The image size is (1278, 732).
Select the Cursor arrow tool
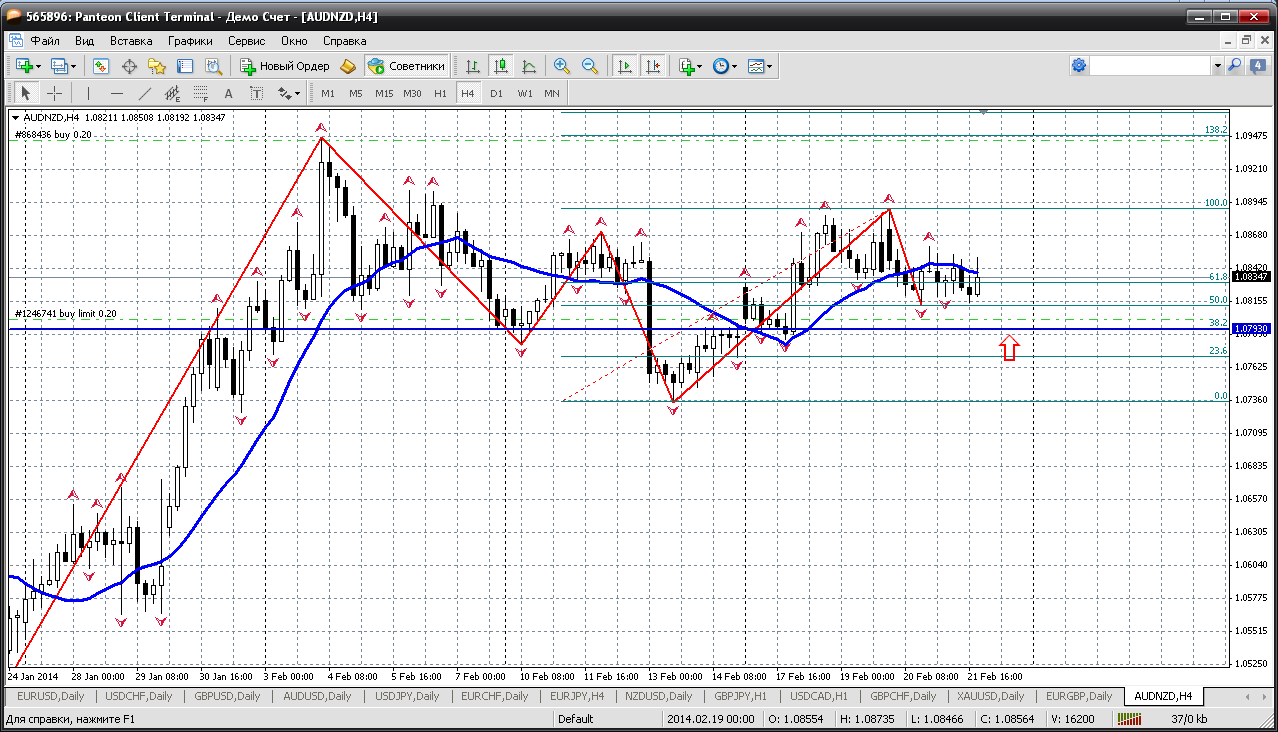coord(26,93)
